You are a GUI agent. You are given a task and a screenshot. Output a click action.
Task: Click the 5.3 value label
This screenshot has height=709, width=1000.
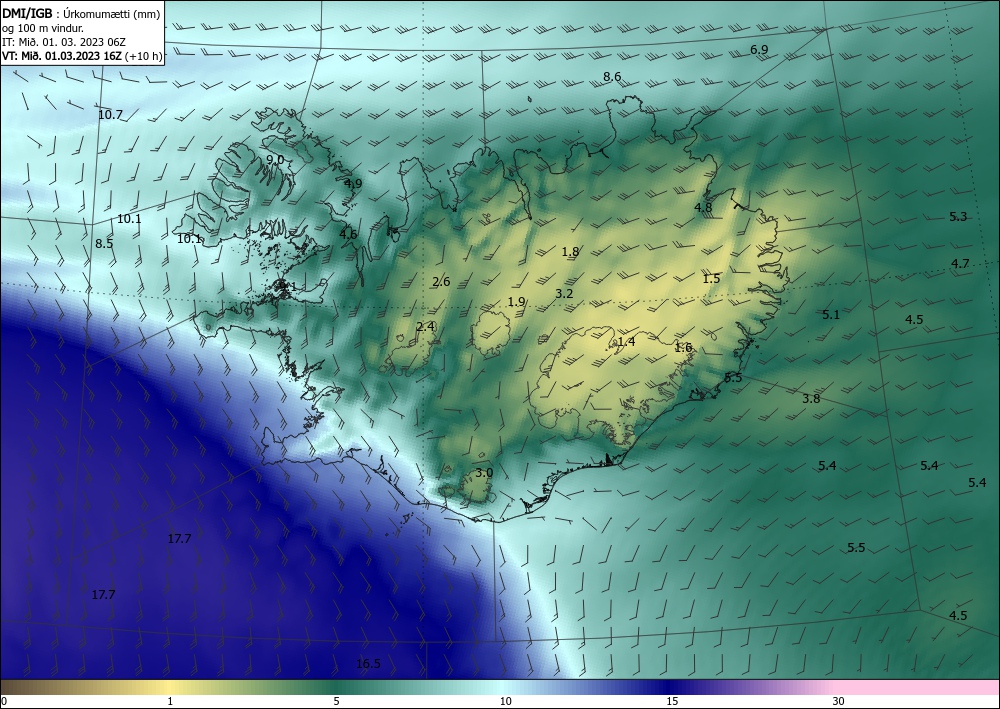pyautogui.click(x=958, y=217)
